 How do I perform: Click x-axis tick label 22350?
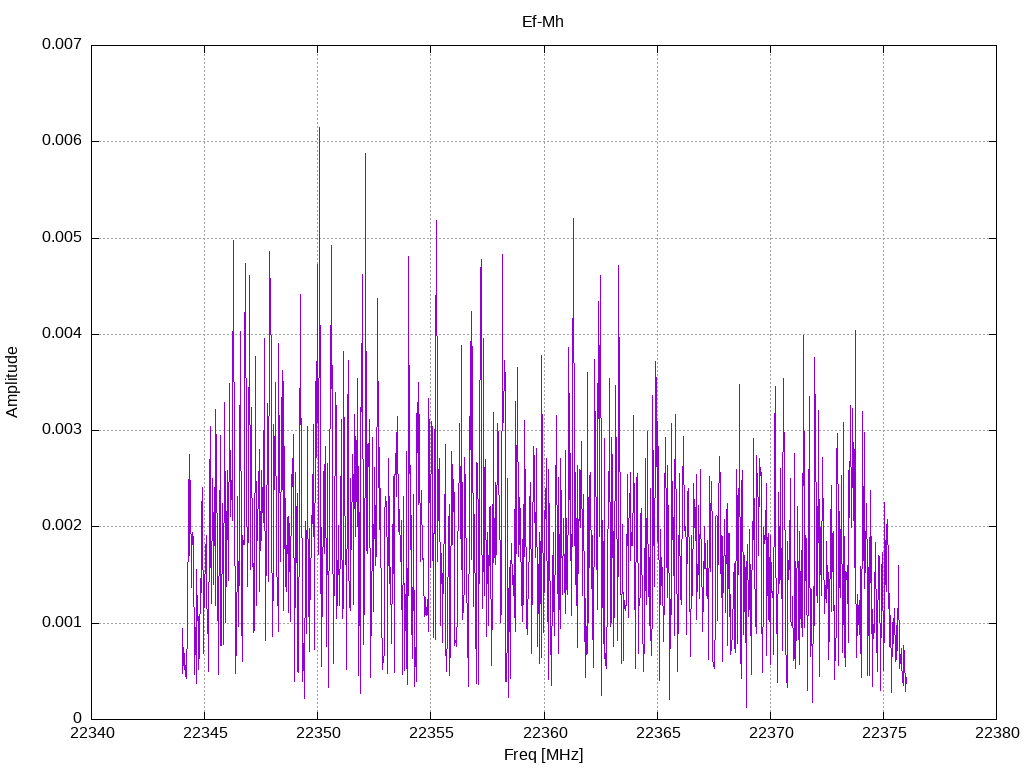pos(318,733)
